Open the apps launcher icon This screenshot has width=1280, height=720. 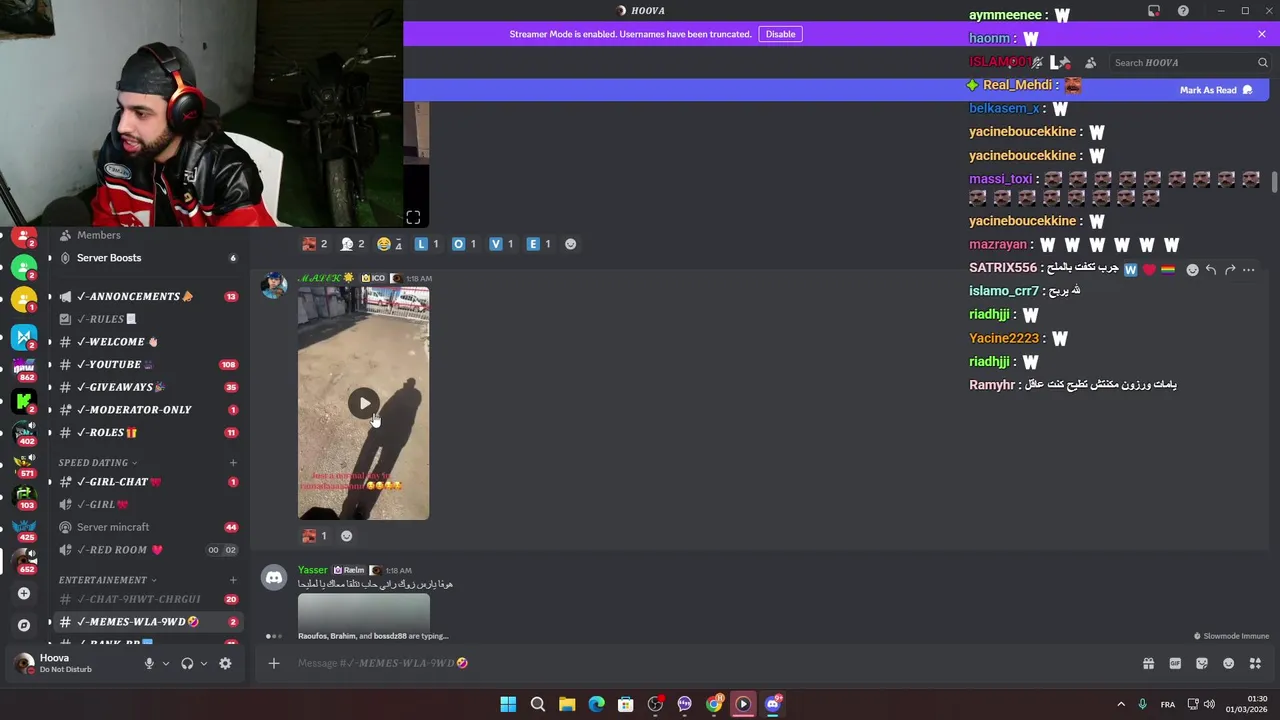(1256, 663)
